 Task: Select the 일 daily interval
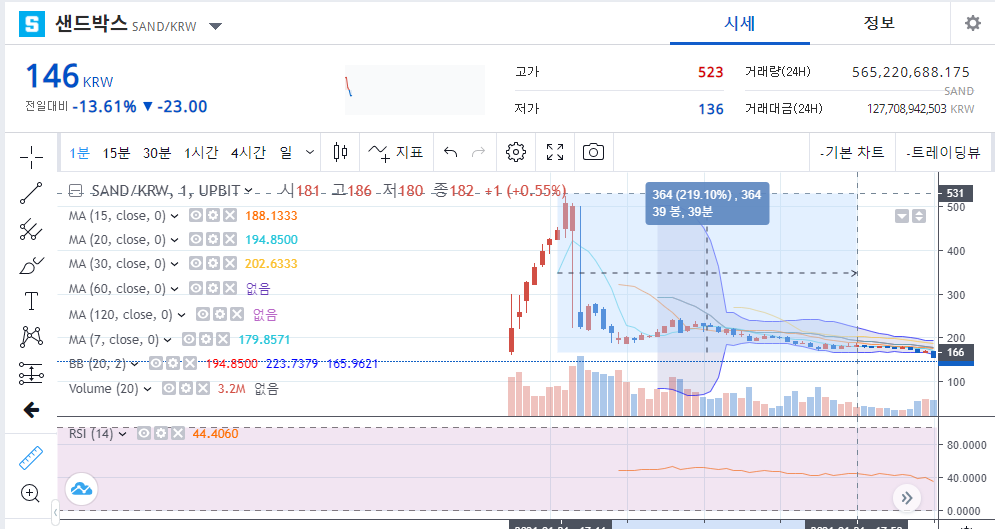286,152
